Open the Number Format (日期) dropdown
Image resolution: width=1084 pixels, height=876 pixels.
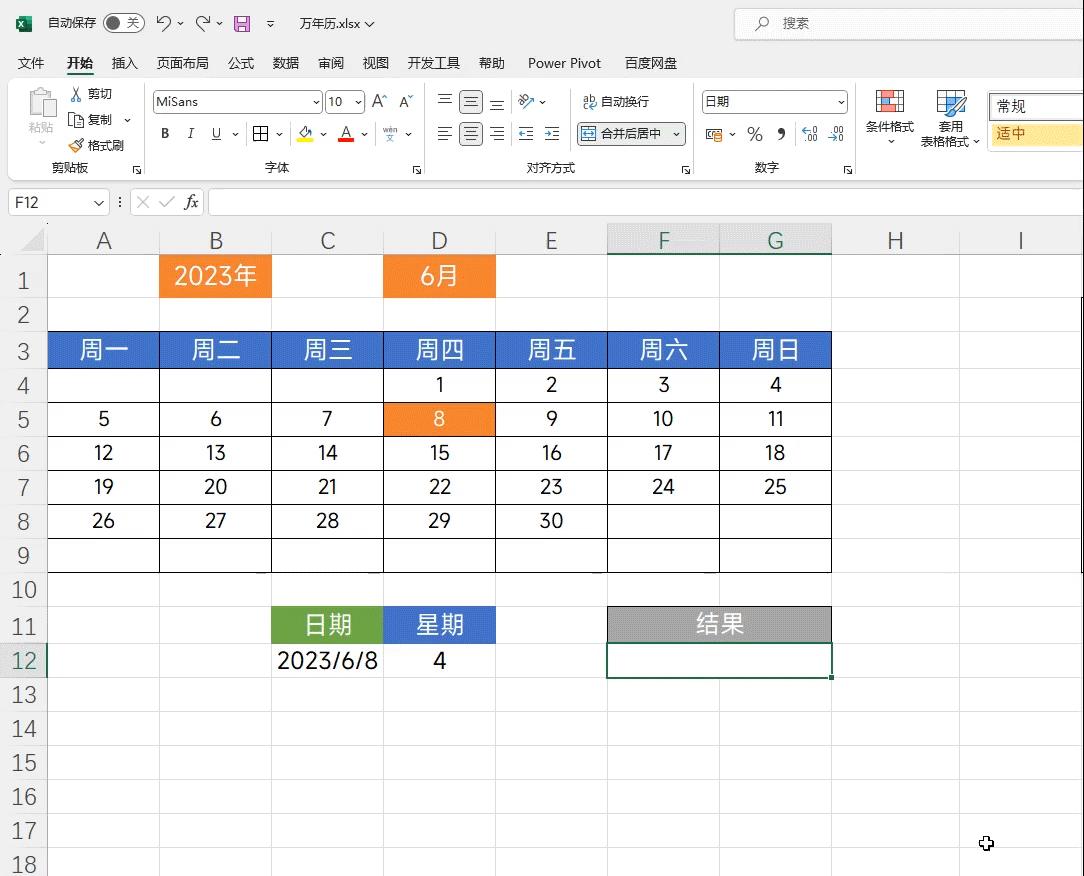click(843, 101)
